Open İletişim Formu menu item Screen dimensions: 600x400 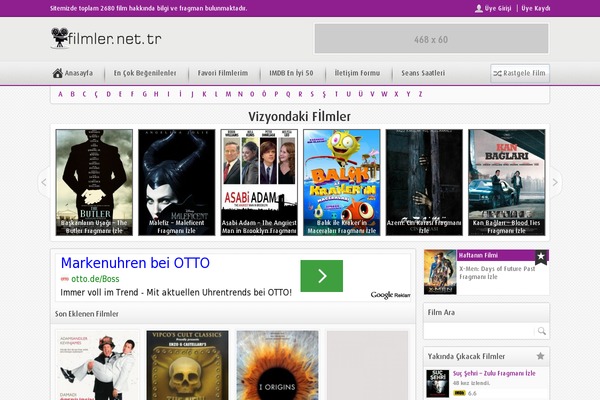(x=357, y=73)
